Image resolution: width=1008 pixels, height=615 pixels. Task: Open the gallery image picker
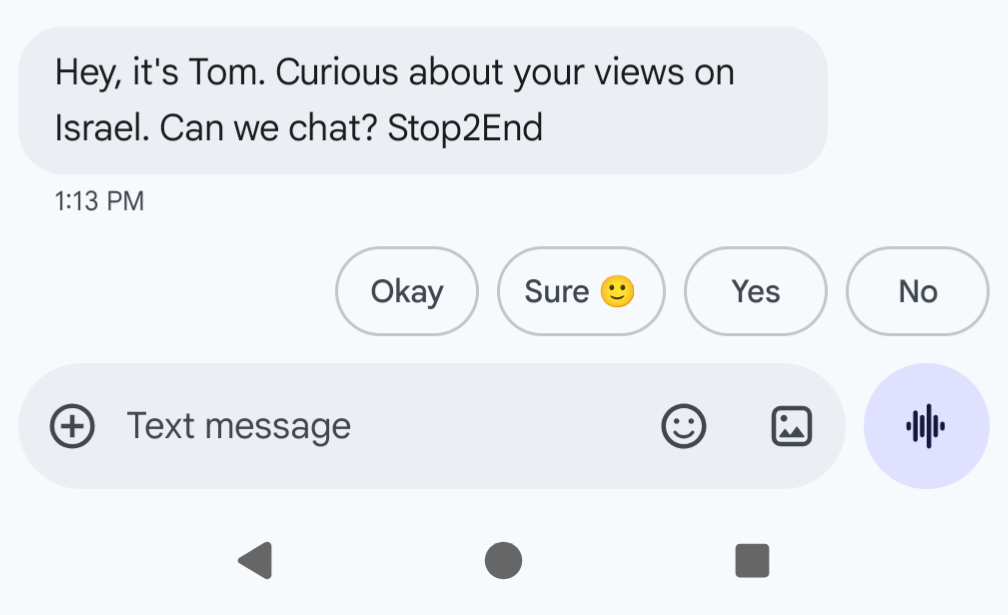pyautogui.click(x=791, y=426)
